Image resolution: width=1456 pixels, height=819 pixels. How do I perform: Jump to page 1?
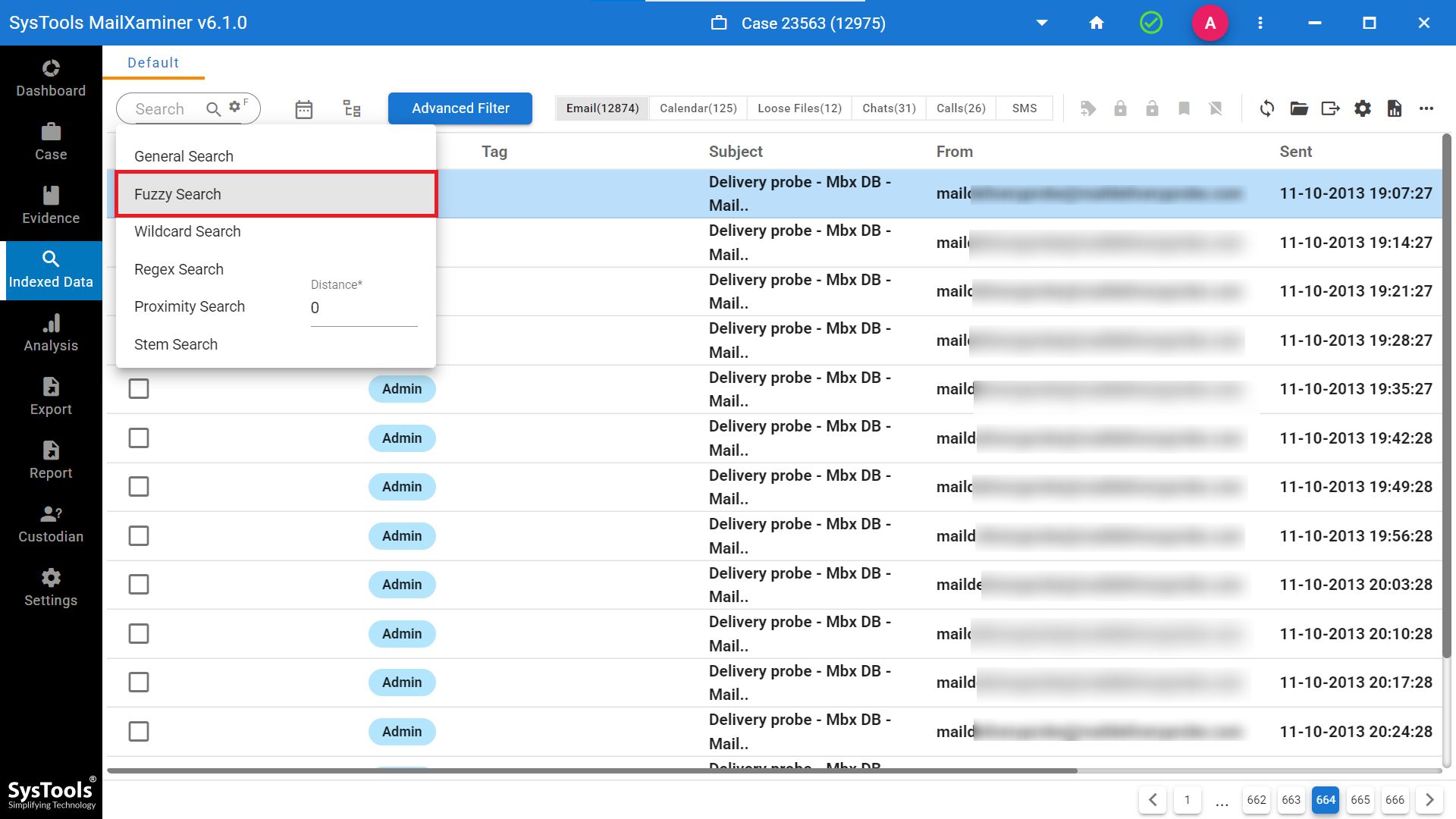(x=1188, y=800)
